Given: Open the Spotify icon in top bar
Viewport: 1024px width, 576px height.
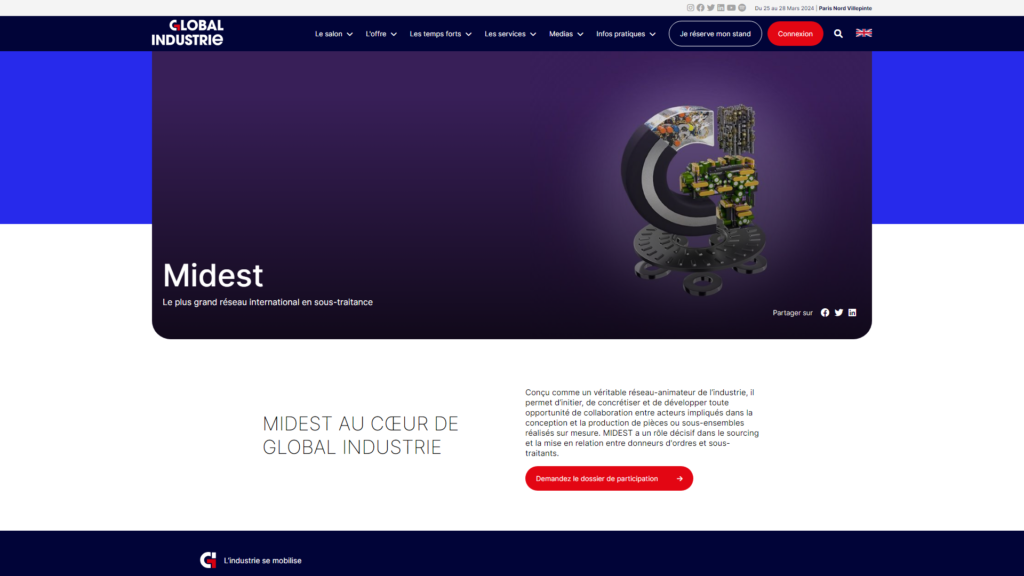Looking at the screenshot, I should 742,8.
